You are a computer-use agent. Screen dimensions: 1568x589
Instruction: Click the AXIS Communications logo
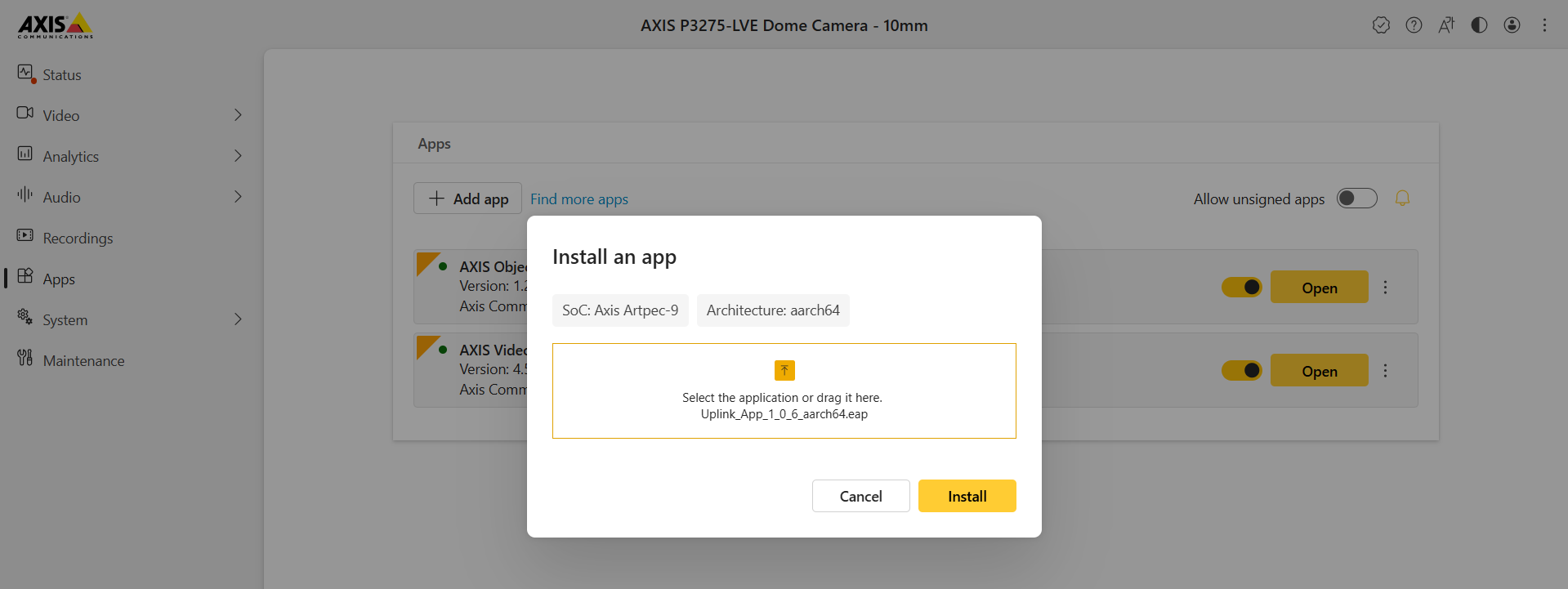56,25
